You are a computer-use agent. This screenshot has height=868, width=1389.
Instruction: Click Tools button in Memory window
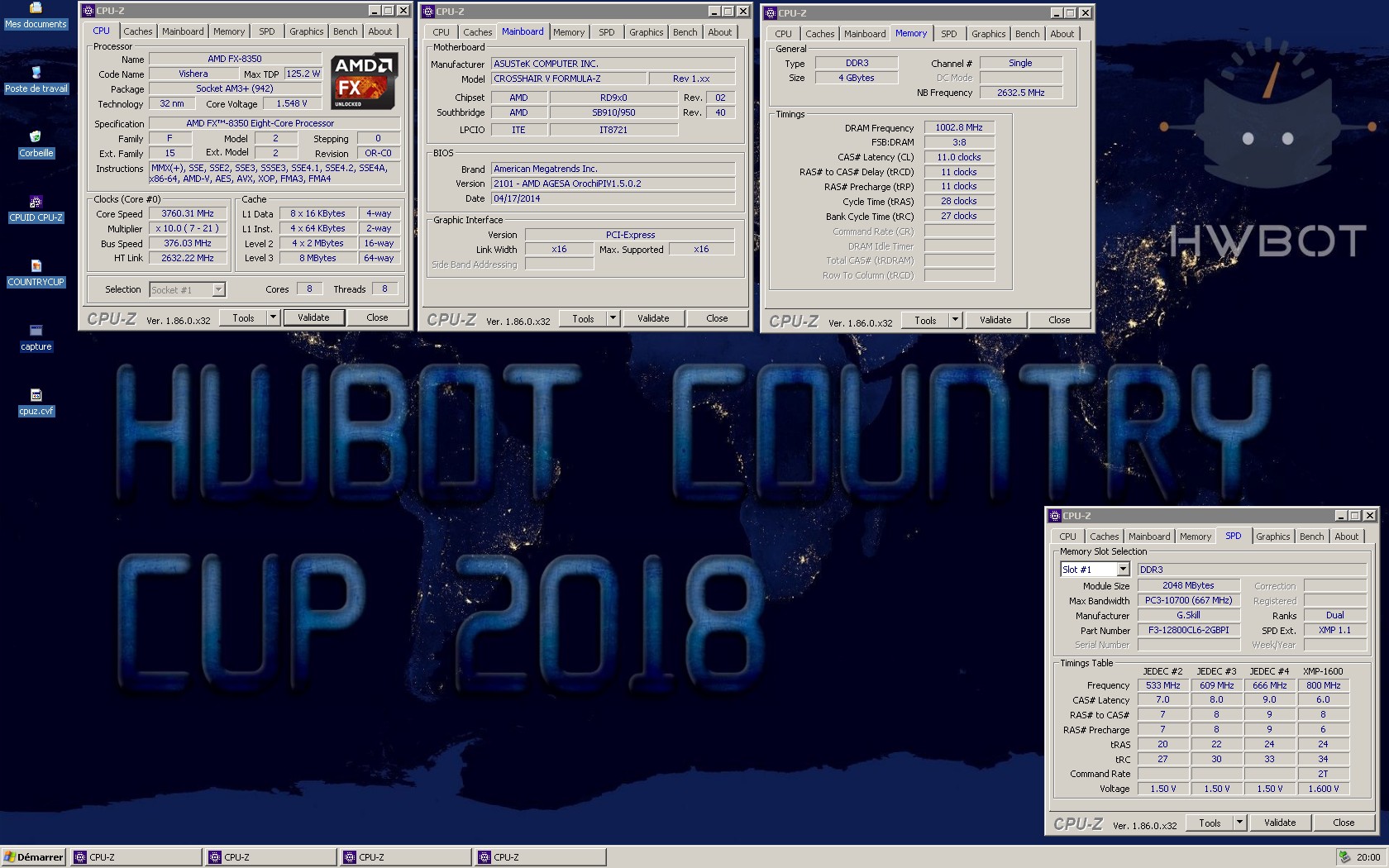click(925, 320)
